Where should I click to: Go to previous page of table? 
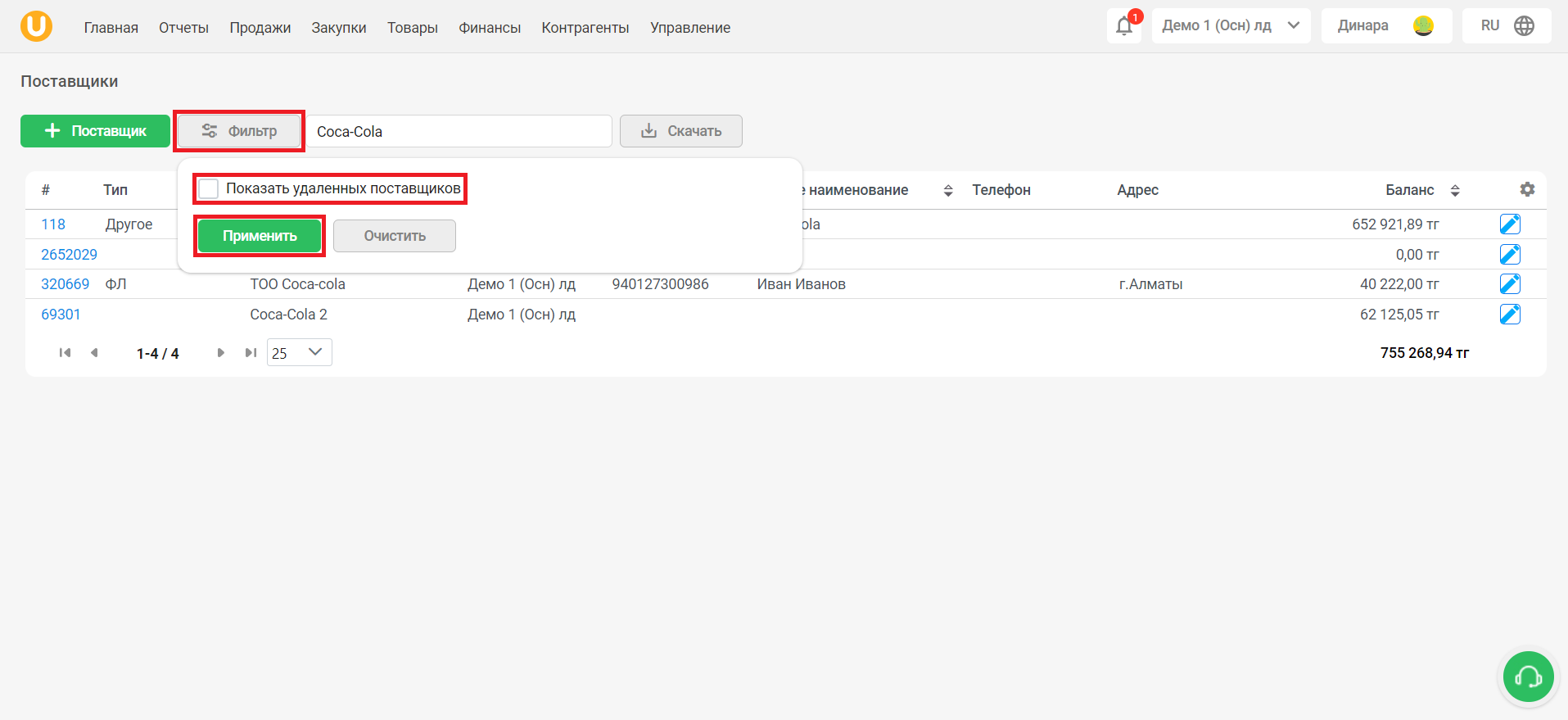94,353
